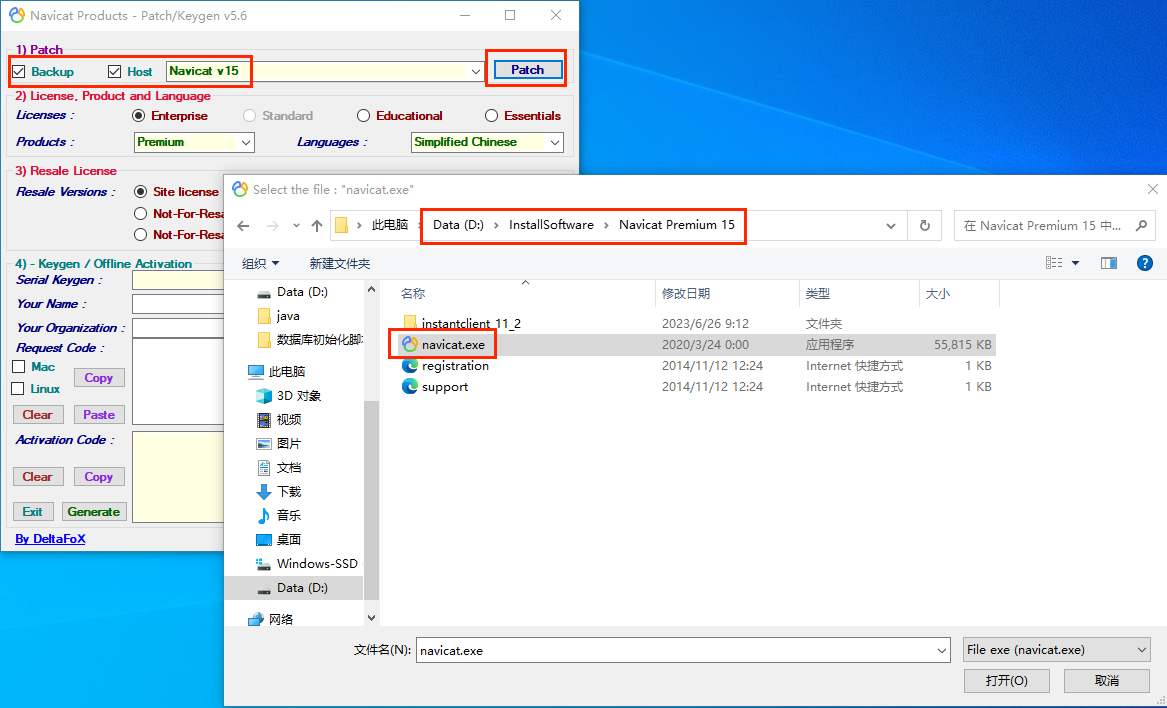Click the Copy button under Activation Code
The image size is (1167, 708).
click(99, 476)
